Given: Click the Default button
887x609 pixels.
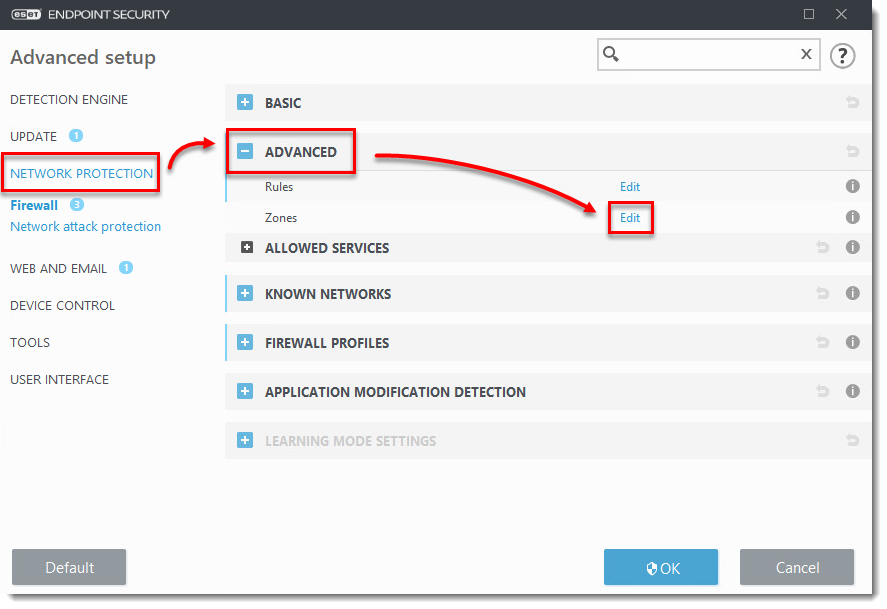Looking at the screenshot, I should 69,567.
